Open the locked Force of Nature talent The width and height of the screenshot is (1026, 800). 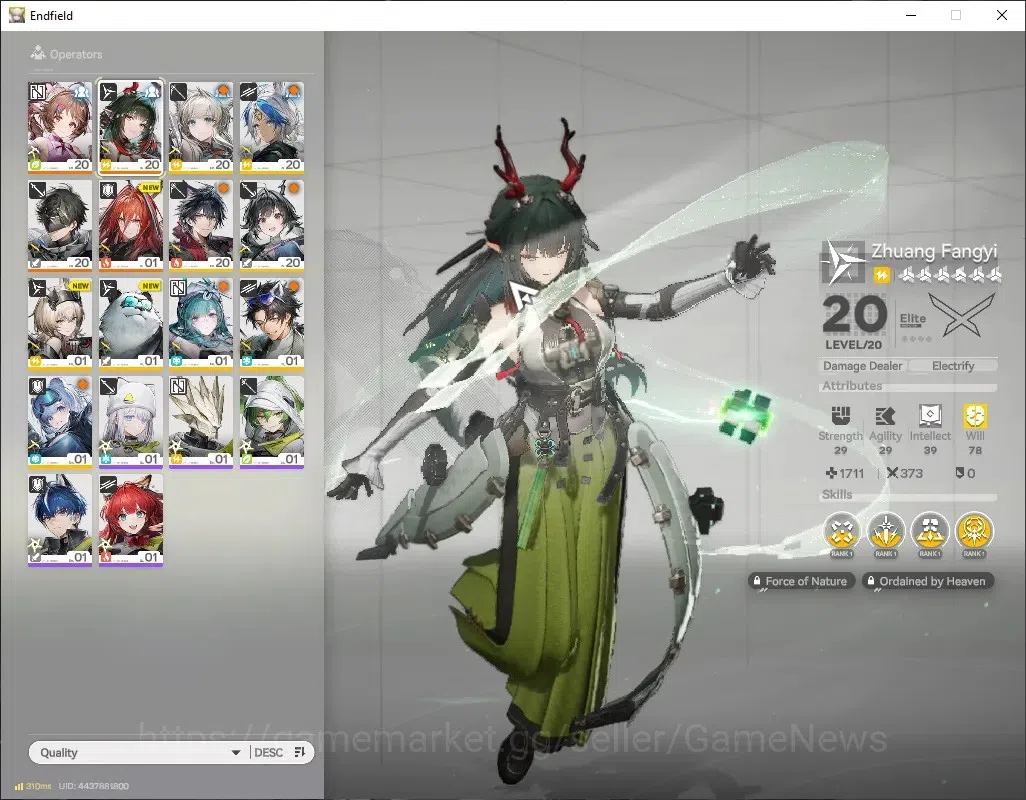coord(801,581)
